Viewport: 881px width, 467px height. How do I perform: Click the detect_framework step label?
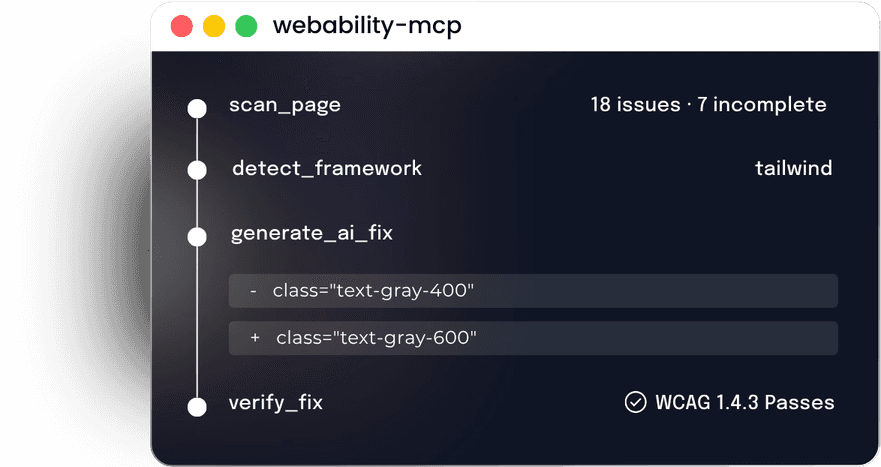click(x=327, y=169)
